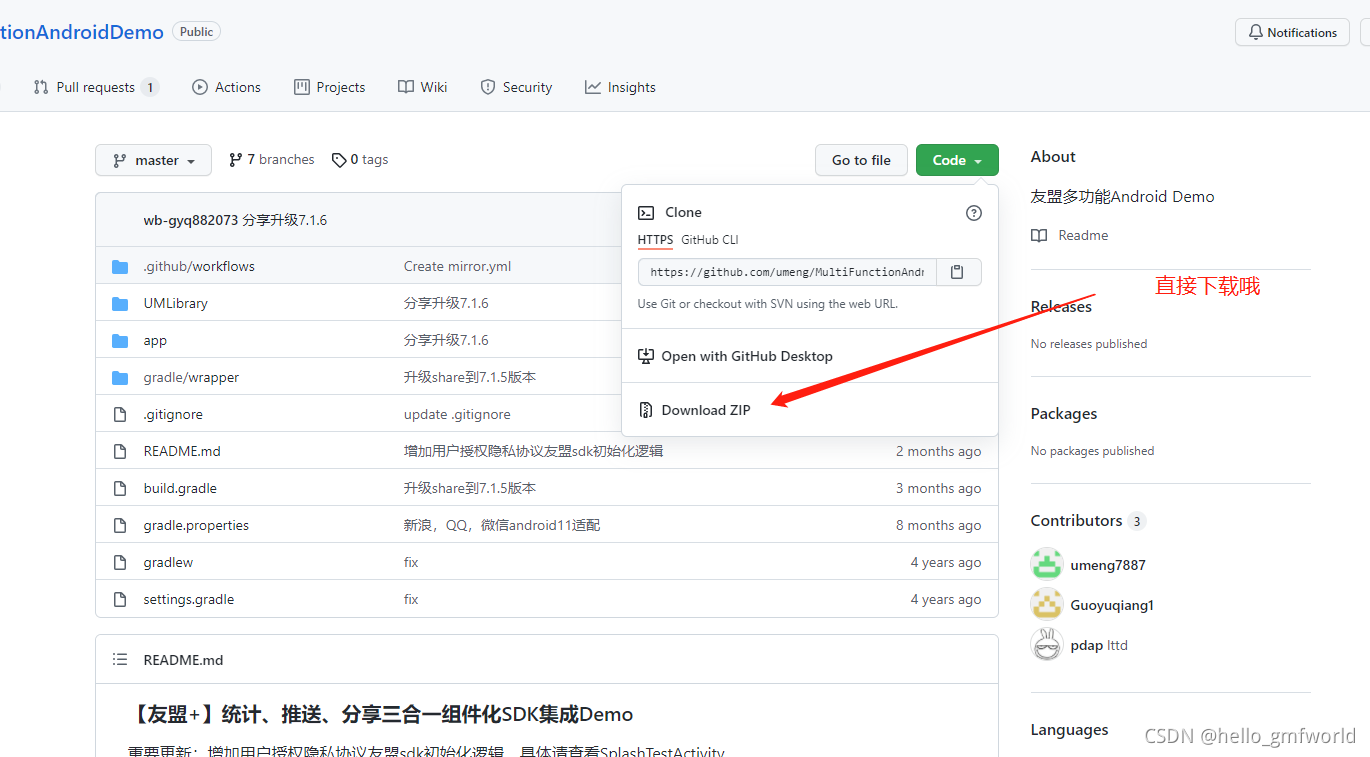Viewport: 1370px width, 757px height.
Task: Open the Security tab
Action: coord(516,87)
